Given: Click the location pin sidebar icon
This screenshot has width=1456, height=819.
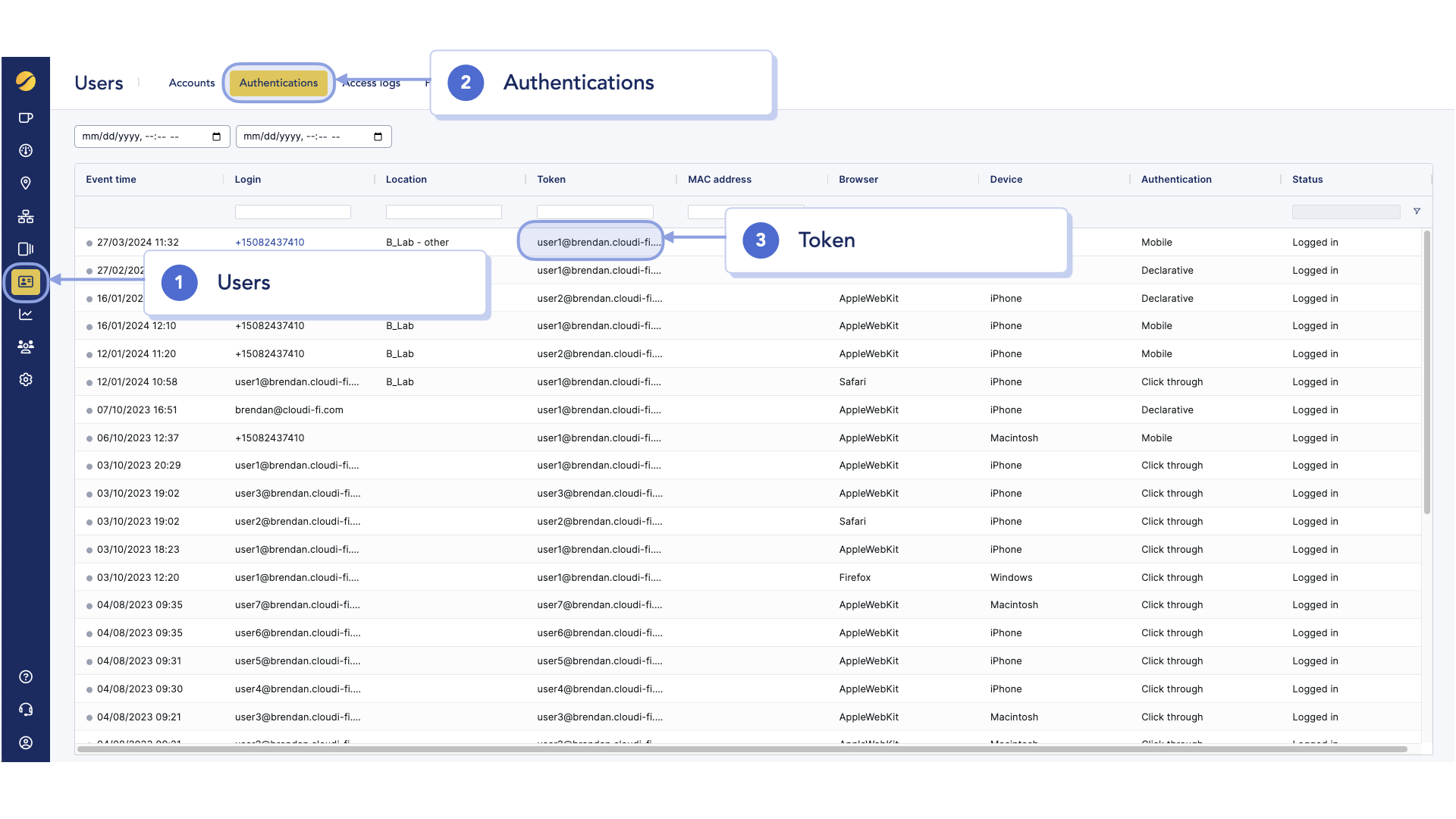Looking at the screenshot, I should [26, 183].
